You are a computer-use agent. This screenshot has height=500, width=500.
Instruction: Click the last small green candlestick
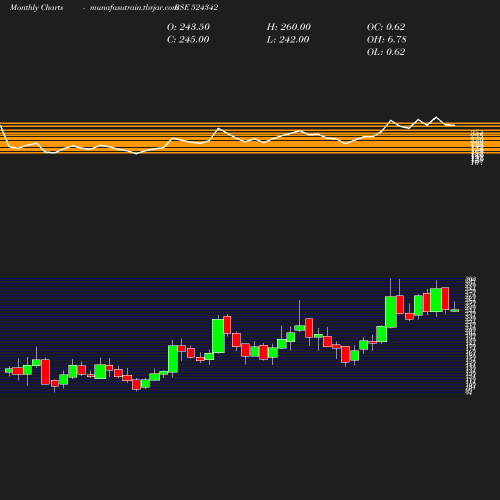[x=455, y=310]
